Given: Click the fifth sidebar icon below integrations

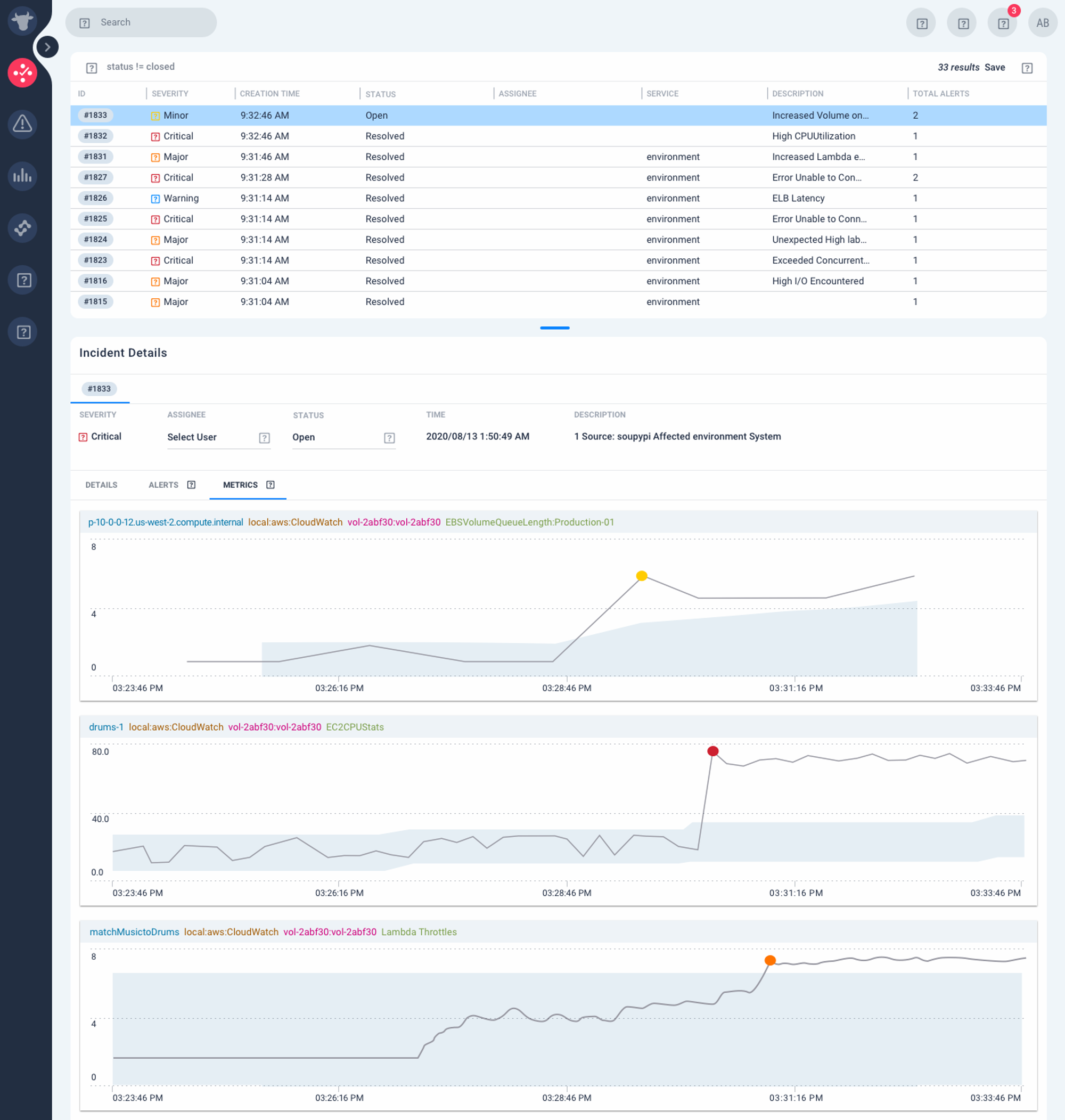Looking at the screenshot, I should [x=22, y=280].
